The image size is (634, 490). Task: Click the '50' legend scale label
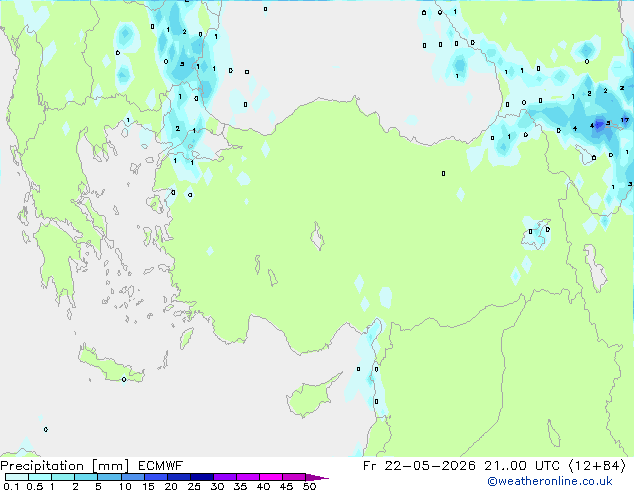310,486
